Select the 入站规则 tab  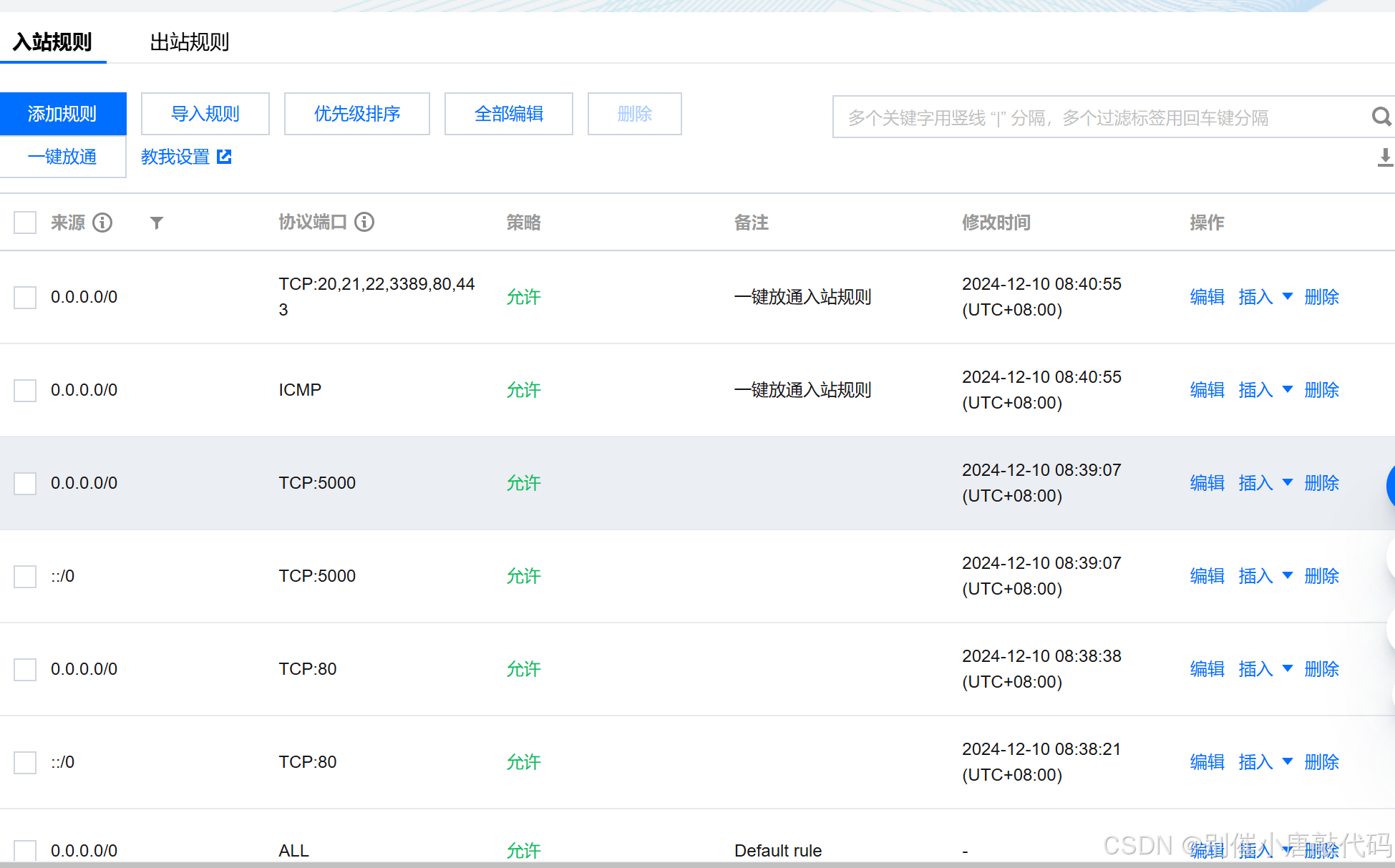[x=52, y=42]
